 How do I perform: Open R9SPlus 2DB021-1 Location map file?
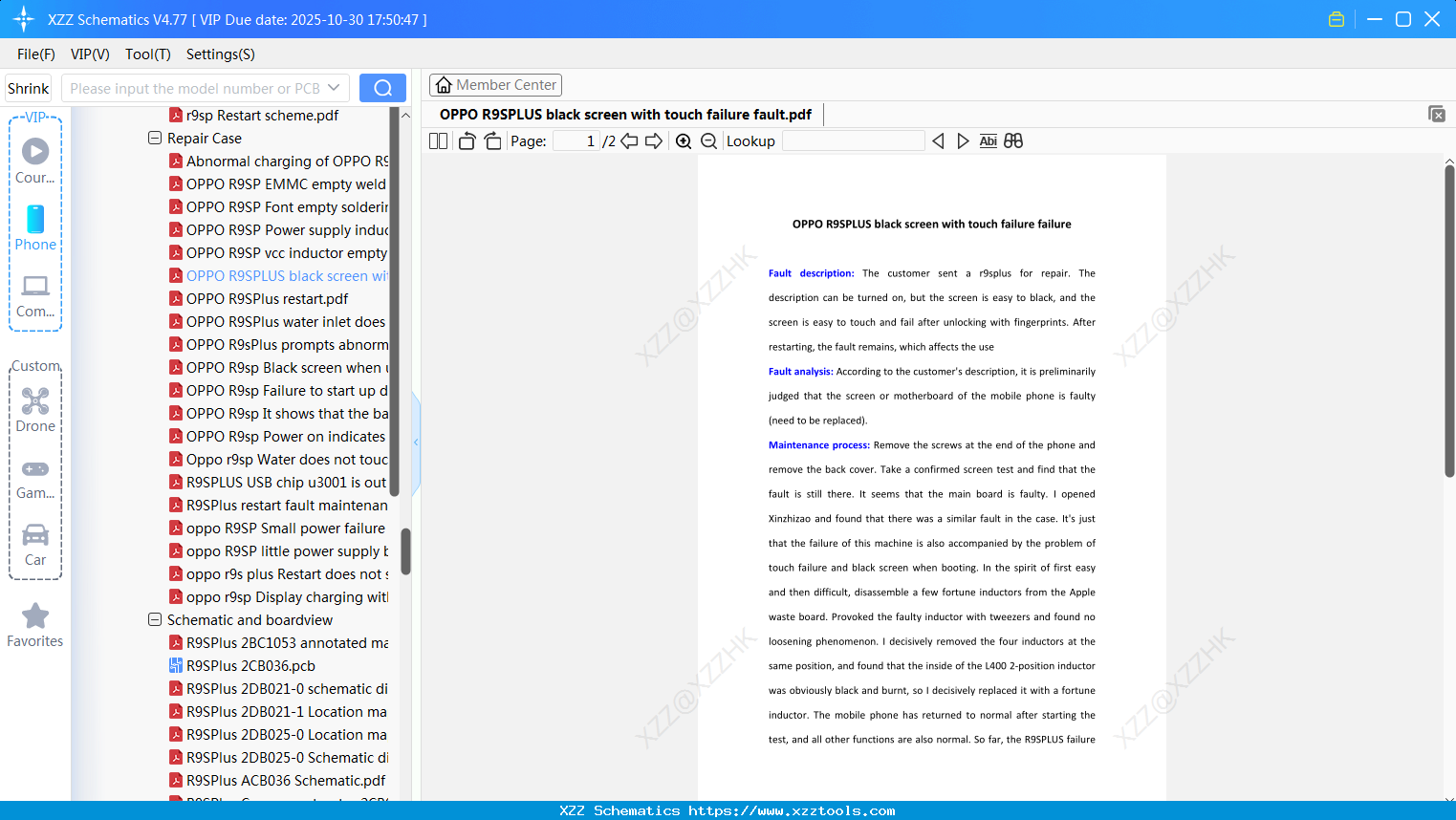[278, 711]
